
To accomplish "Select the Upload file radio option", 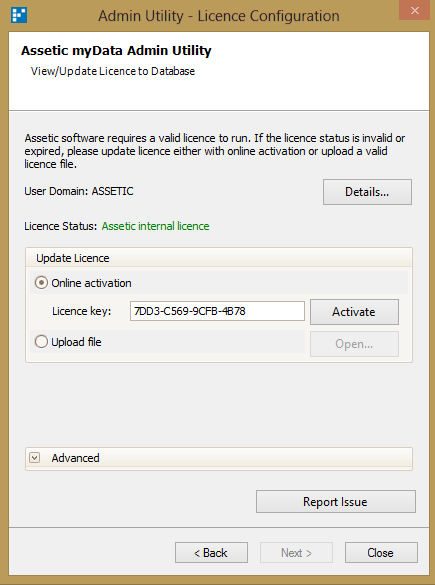I will pyautogui.click(x=41, y=342).
